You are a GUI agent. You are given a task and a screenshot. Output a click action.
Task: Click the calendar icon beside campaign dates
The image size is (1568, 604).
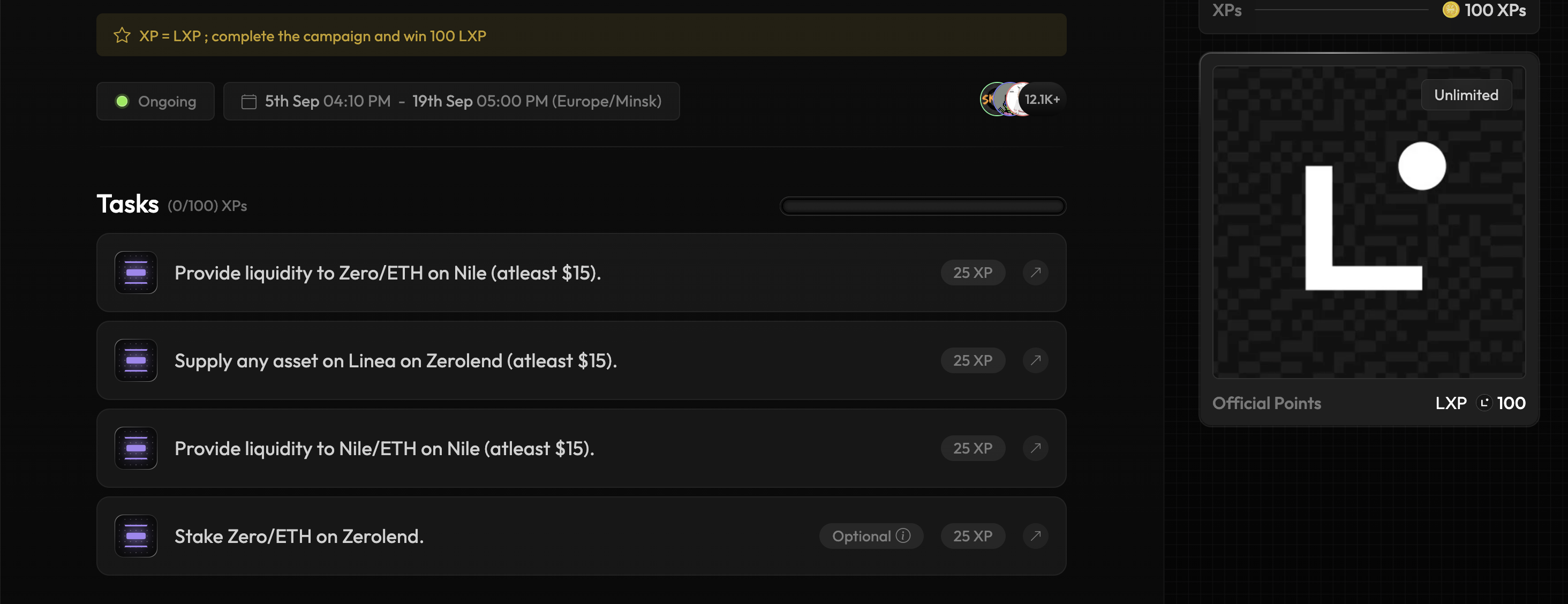pos(248,101)
